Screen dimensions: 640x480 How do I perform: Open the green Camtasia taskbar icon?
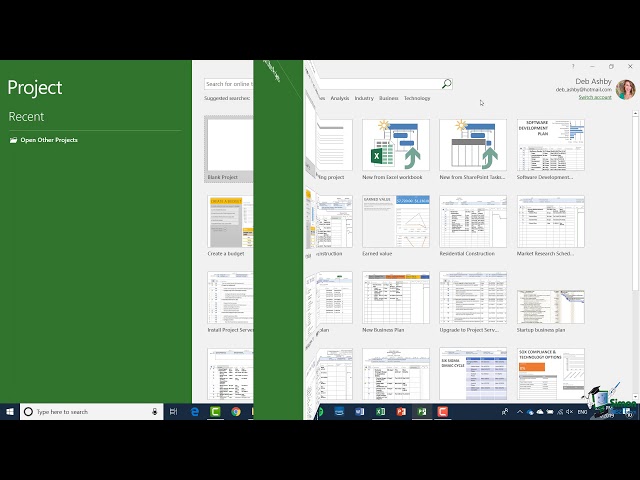tap(215, 411)
